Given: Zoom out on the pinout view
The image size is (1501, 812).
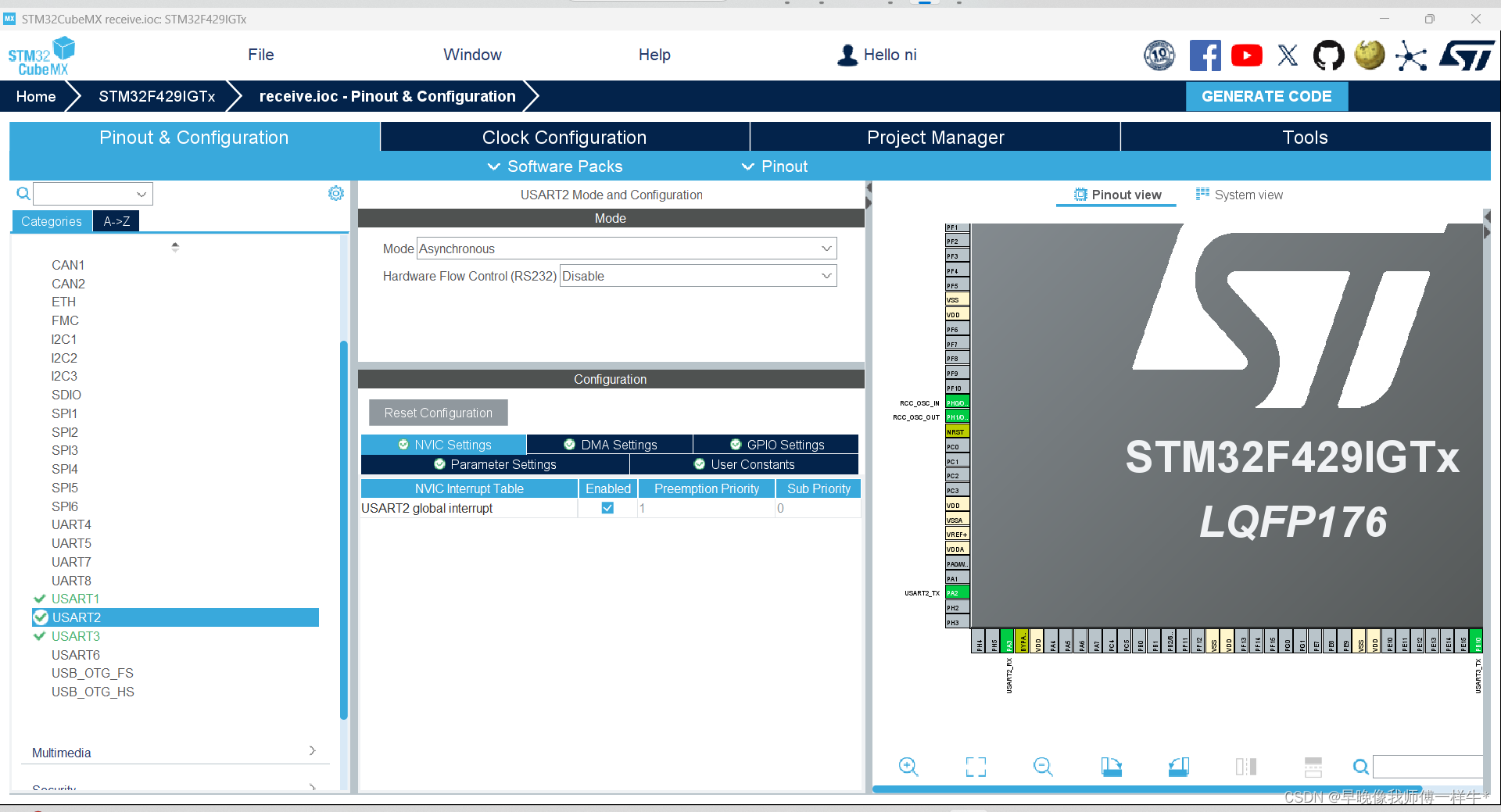Looking at the screenshot, I should point(1043,767).
